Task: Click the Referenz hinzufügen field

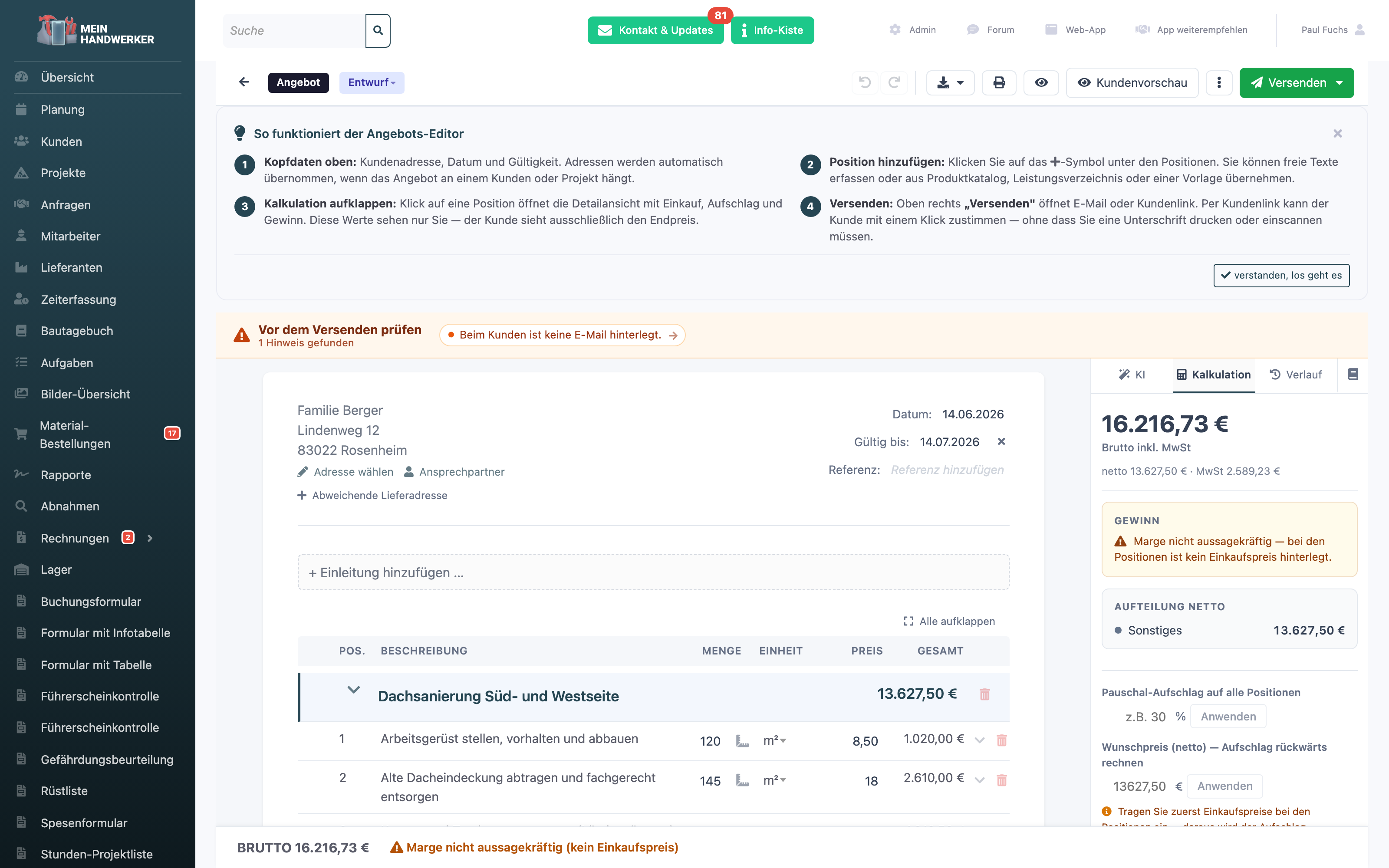Action: (x=948, y=470)
